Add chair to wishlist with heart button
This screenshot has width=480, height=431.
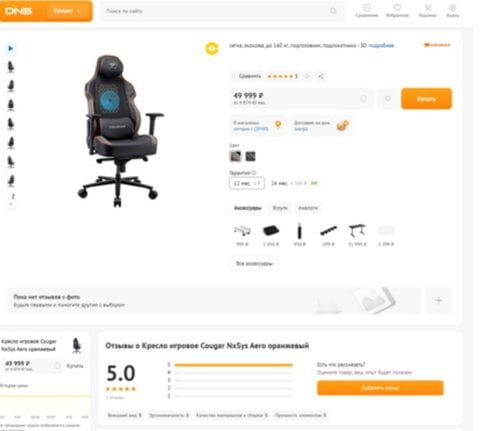coord(387,99)
